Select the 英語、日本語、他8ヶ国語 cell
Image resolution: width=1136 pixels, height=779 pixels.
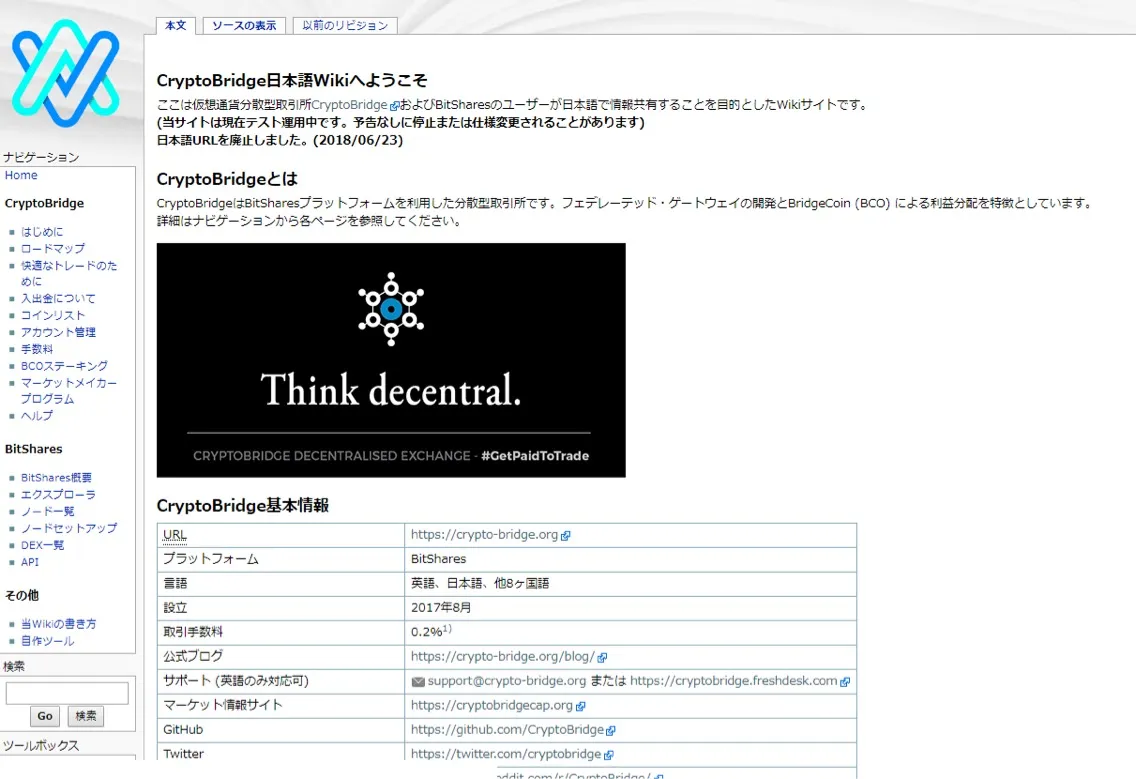[630, 583]
